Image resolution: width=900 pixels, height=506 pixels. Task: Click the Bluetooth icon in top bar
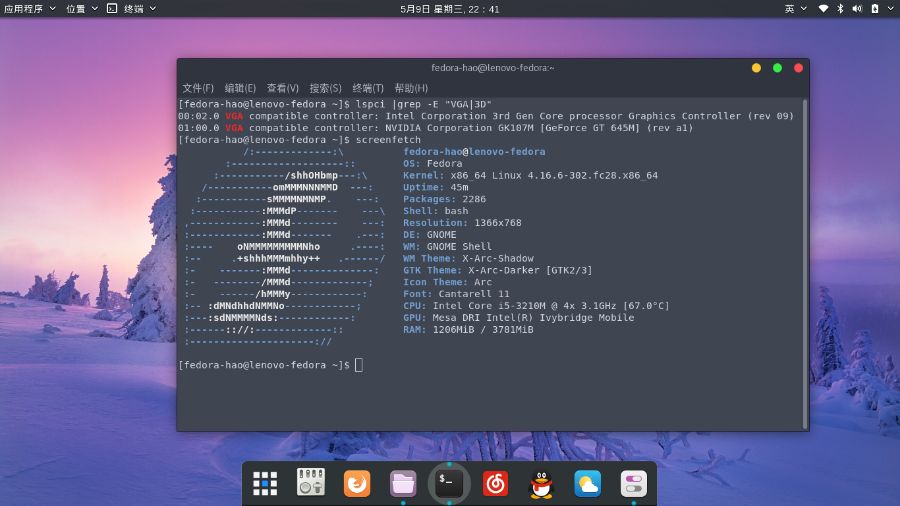pyautogui.click(x=840, y=9)
